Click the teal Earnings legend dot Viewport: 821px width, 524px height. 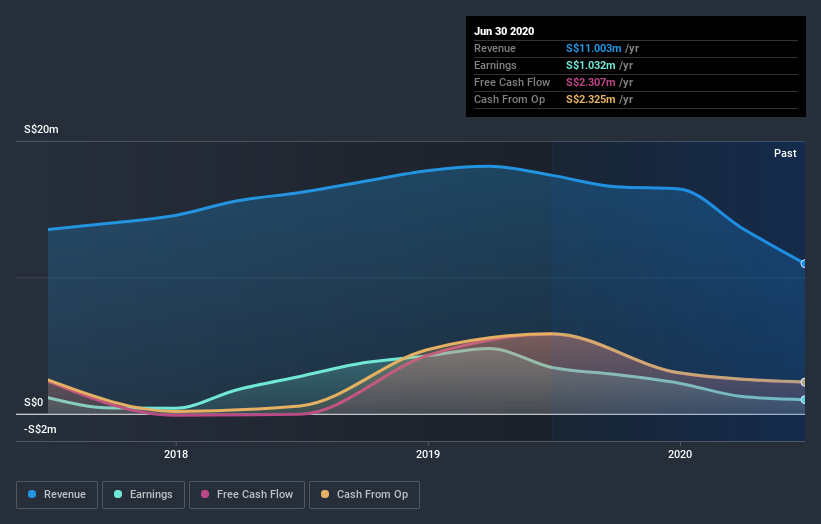coord(118,494)
